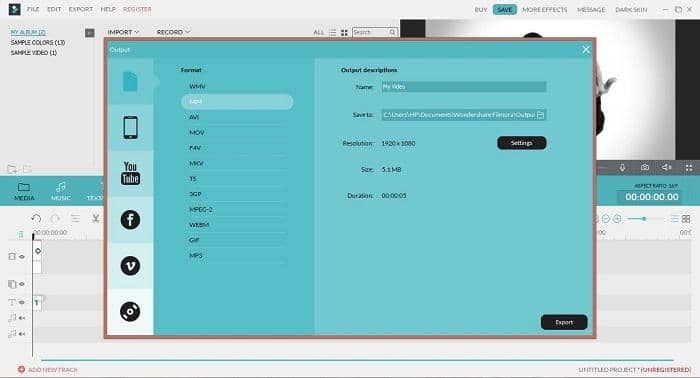Click the folder browse icon beside Save to path
The width and height of the screenshot is (700, 378).
click(x=540, y=115)
